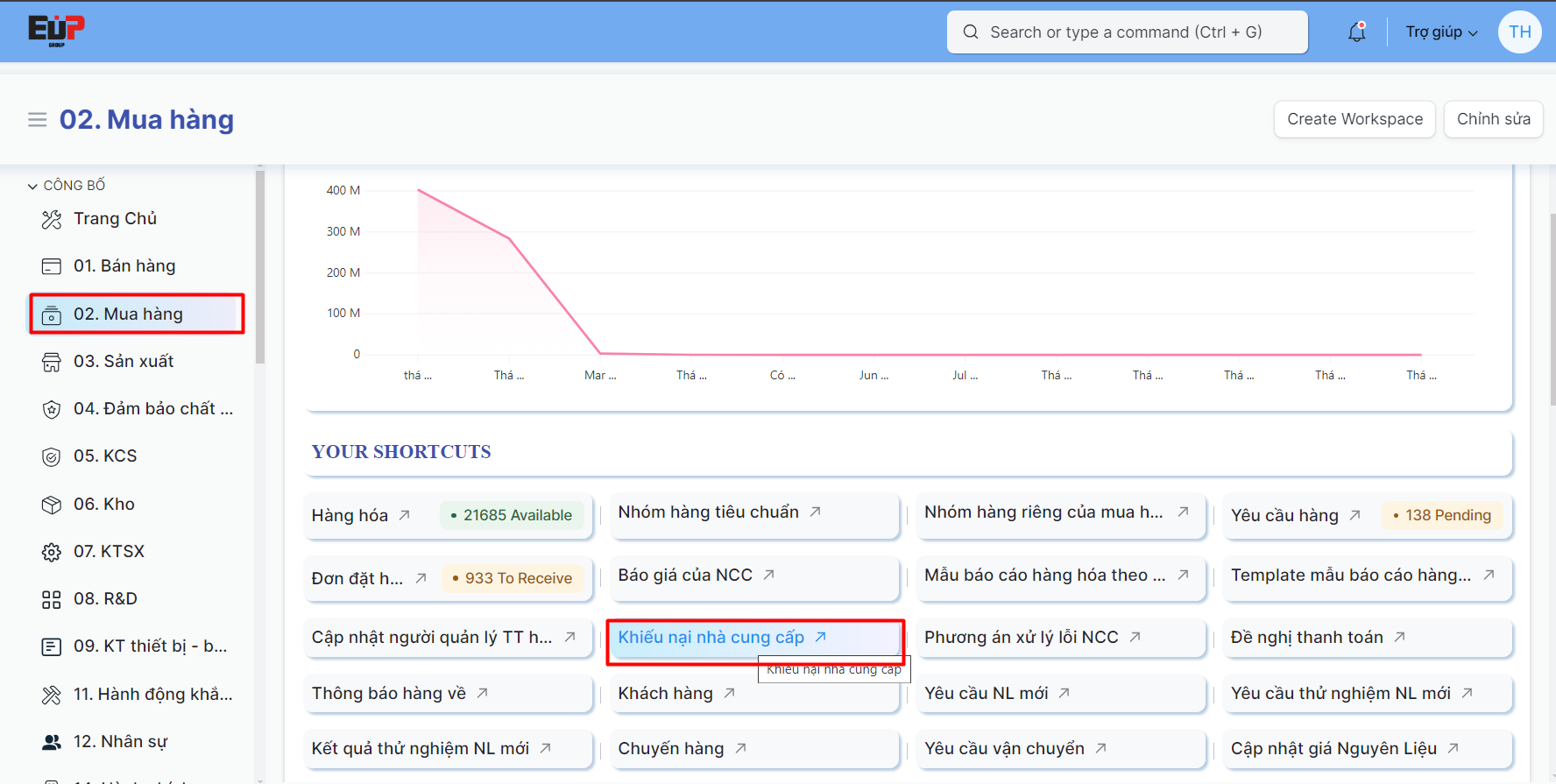Open the notifications bell
This screenshot has width=1556, height=784.
pos(1356,32)
